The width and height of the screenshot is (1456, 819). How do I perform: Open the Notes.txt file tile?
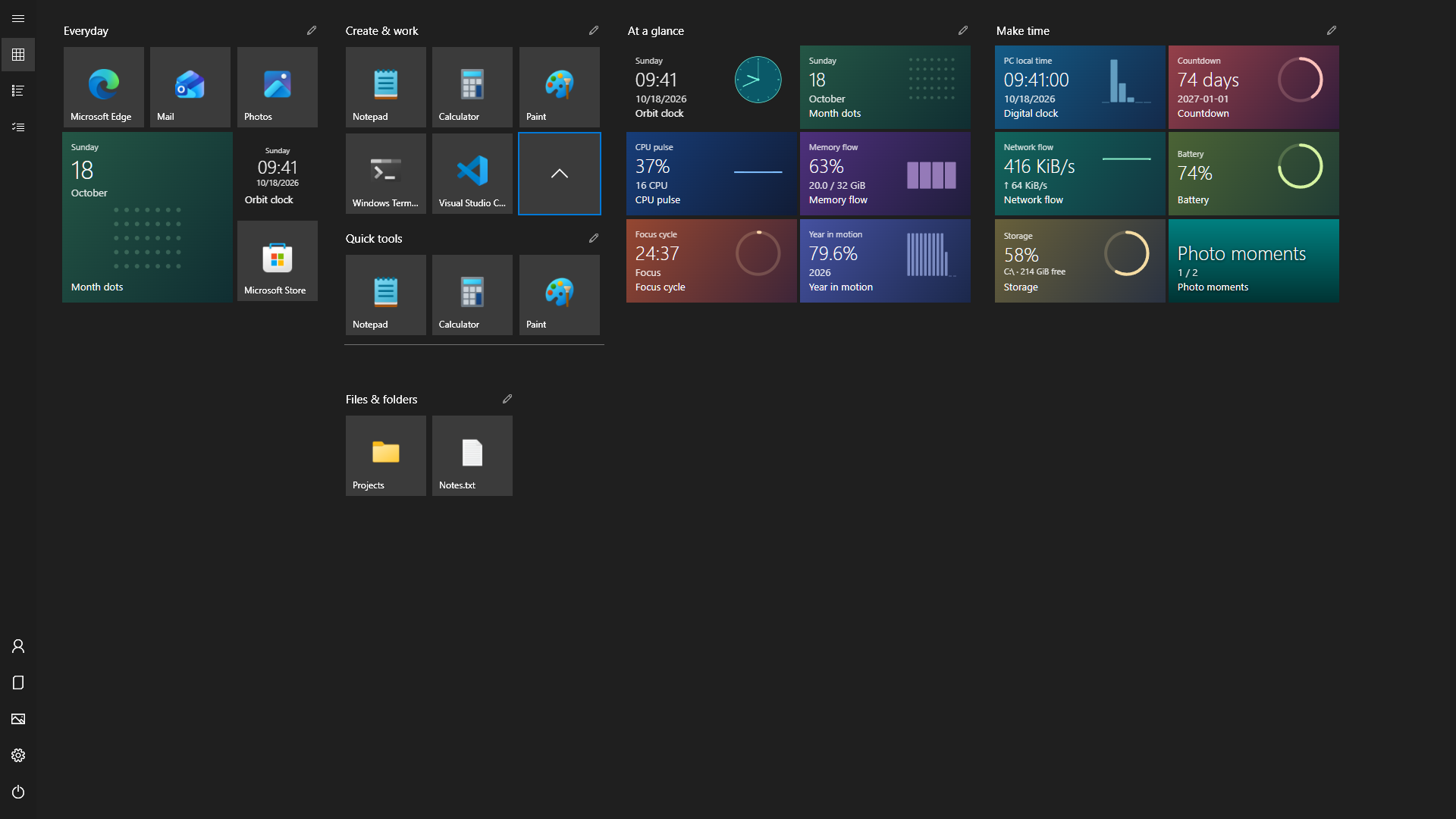coord(472,456)
